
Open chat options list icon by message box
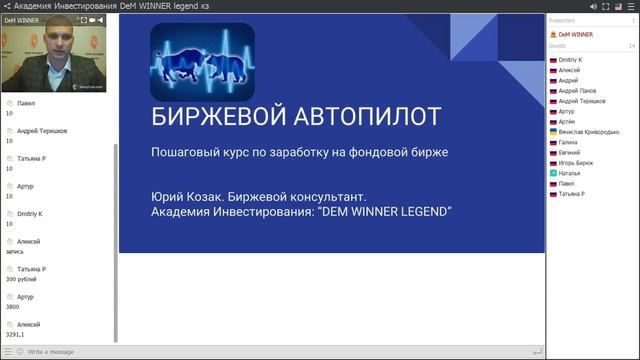pyautogui.click(x=8, y=351)
